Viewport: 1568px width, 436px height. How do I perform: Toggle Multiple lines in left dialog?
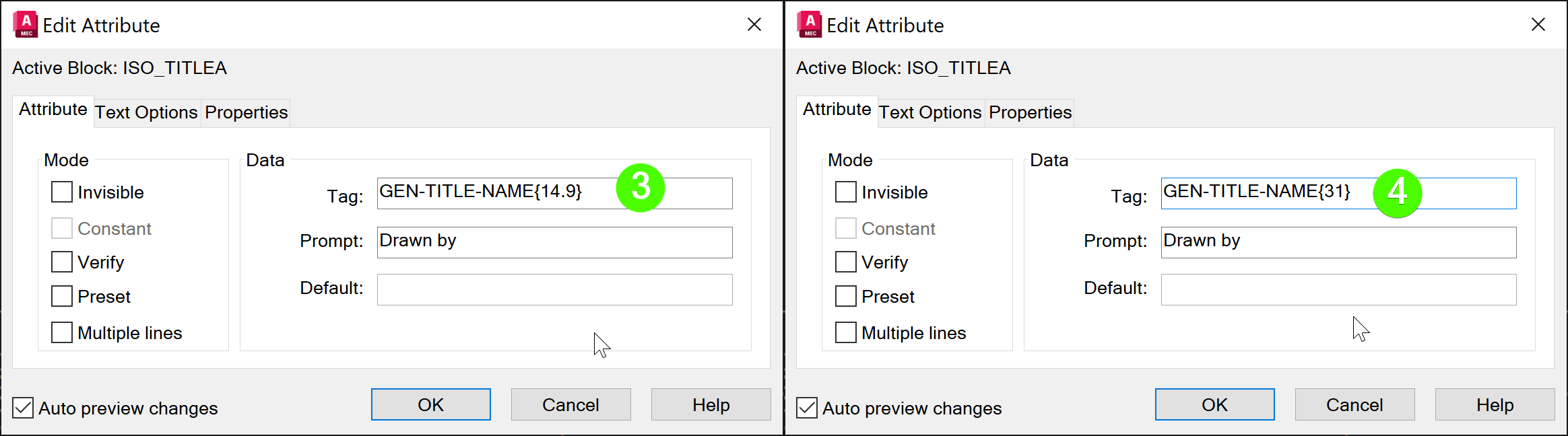pyautogui.click(x=62, y=332)
